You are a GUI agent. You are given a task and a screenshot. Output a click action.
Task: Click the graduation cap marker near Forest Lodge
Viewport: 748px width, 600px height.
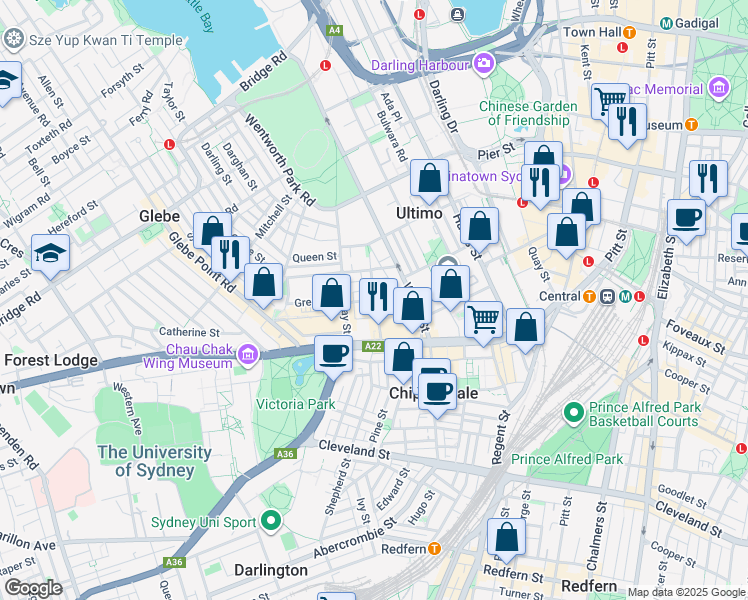pyautogui.click(x=50, y=252)
